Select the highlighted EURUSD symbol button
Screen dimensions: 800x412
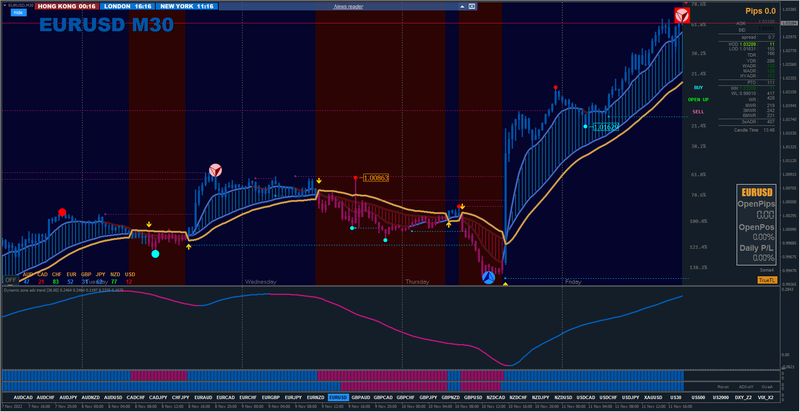tap(338, 397)
